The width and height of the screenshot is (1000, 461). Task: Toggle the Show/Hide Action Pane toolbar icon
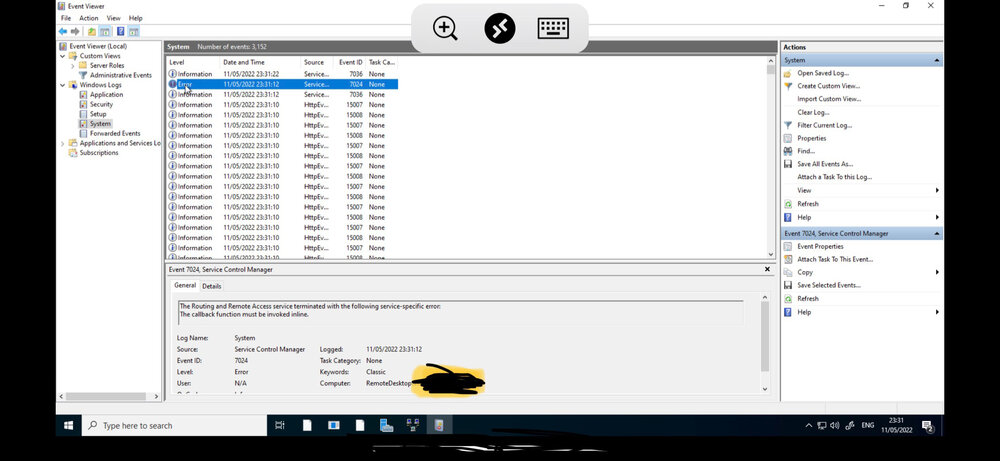[133, 31]
